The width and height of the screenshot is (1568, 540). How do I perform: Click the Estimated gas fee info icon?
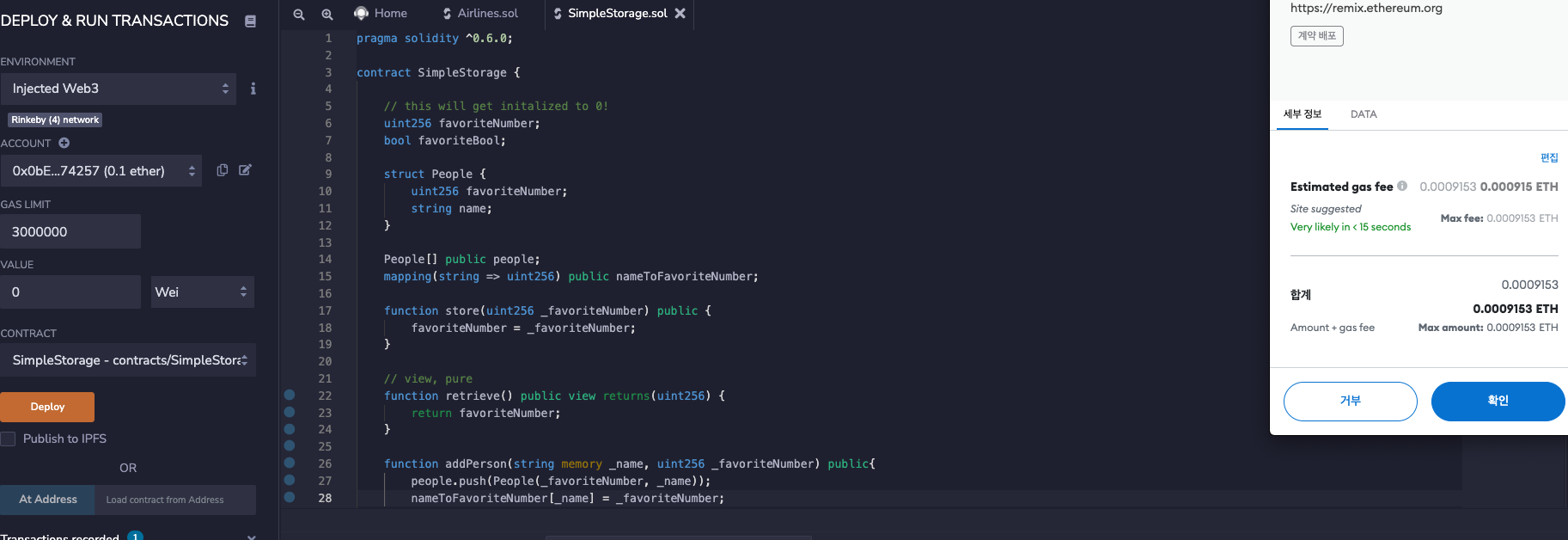click(1402, 186)
